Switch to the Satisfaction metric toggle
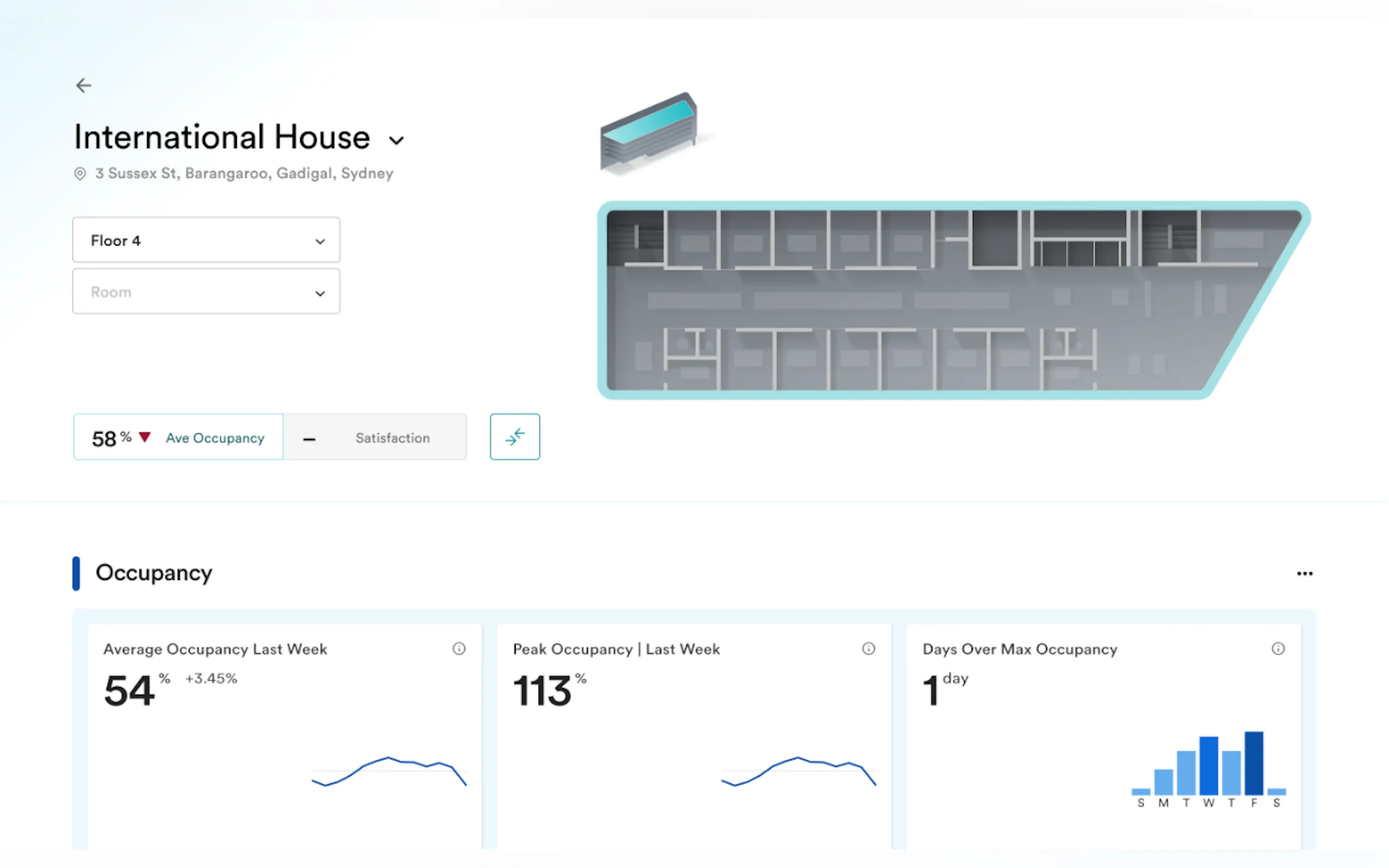Viewport: 1389px width, 868px height. point(376,437)
